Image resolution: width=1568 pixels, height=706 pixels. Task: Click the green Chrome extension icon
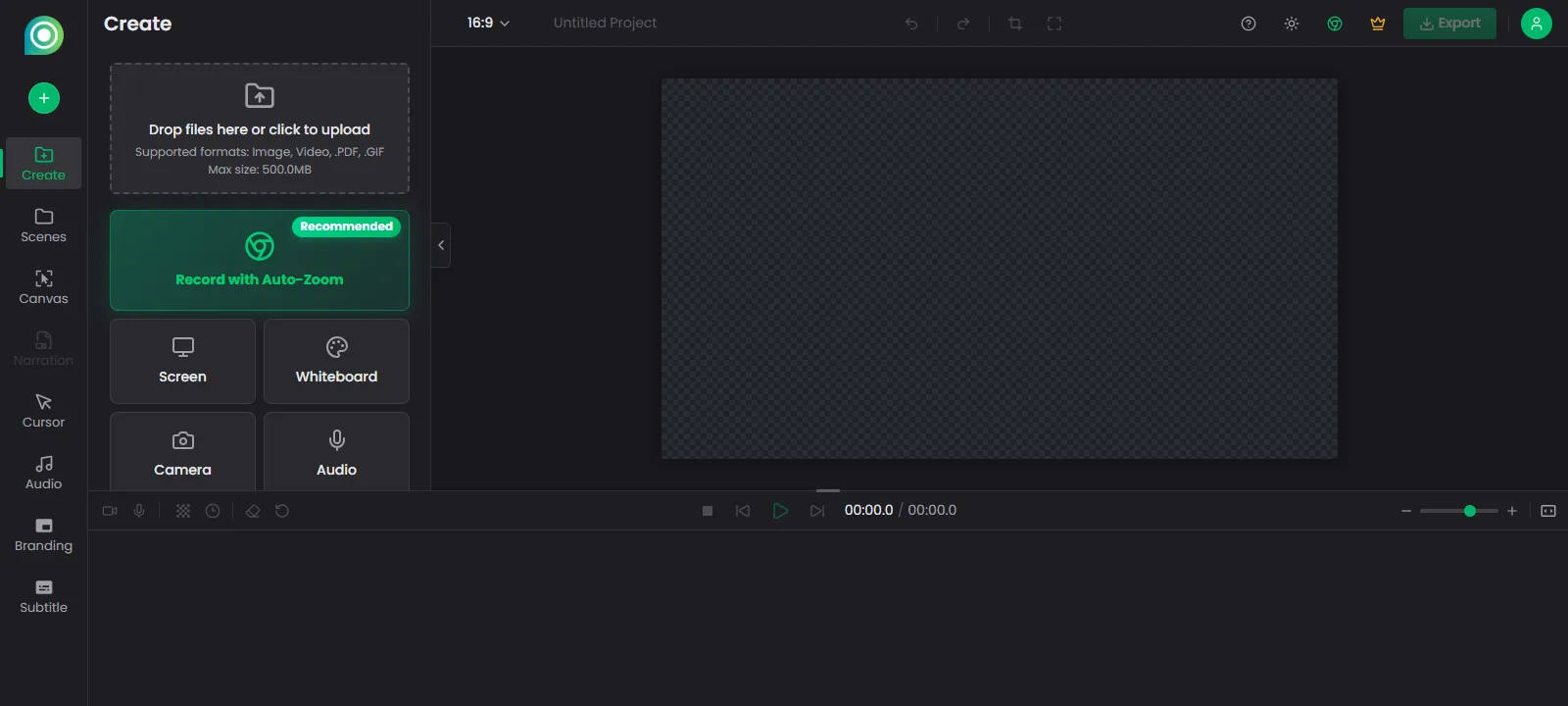[x=1335, y=24]
